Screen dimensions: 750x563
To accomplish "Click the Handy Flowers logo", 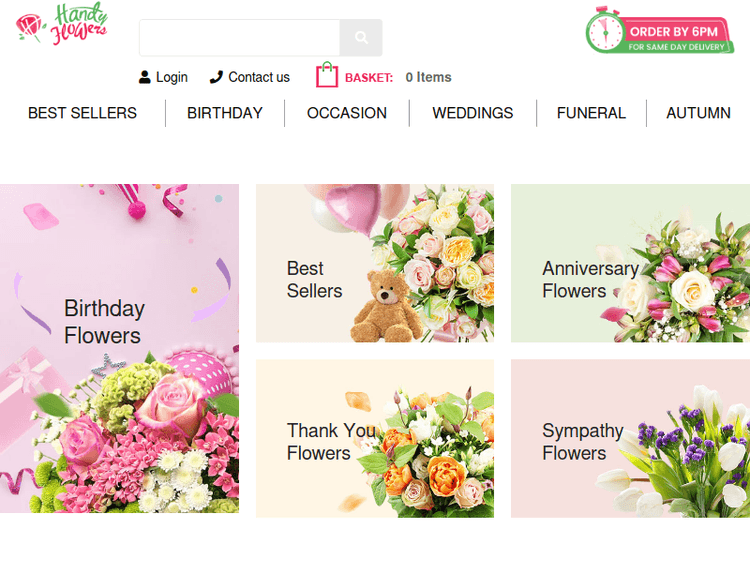I will pyautogui.click(x=62, y=23).
